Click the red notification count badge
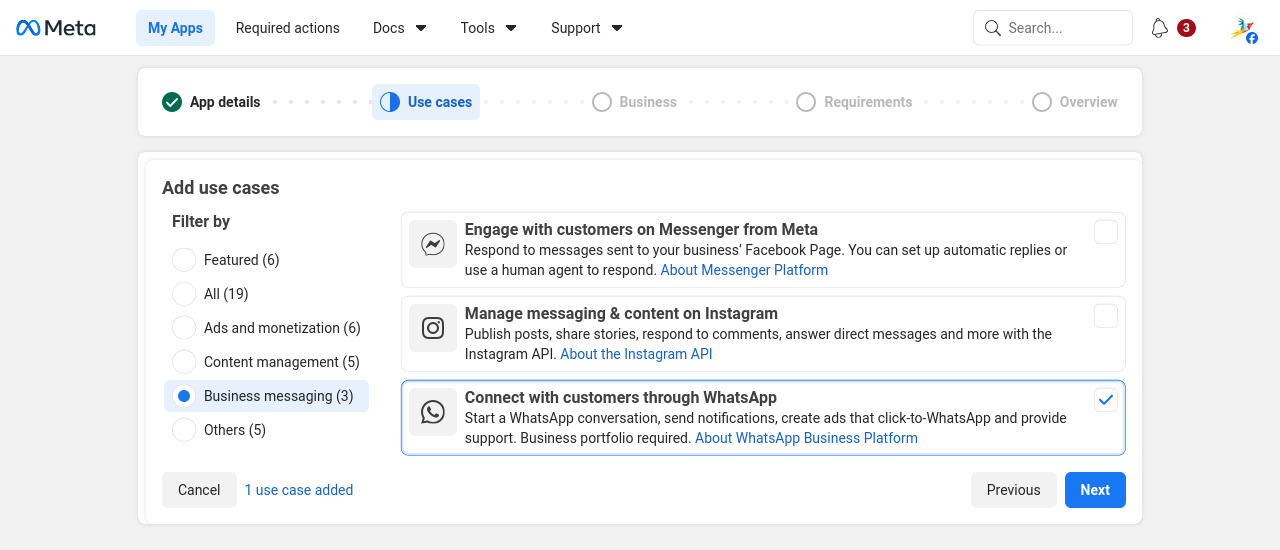The width and height of the screenshot is (1280, 550). pos(1186,28)
